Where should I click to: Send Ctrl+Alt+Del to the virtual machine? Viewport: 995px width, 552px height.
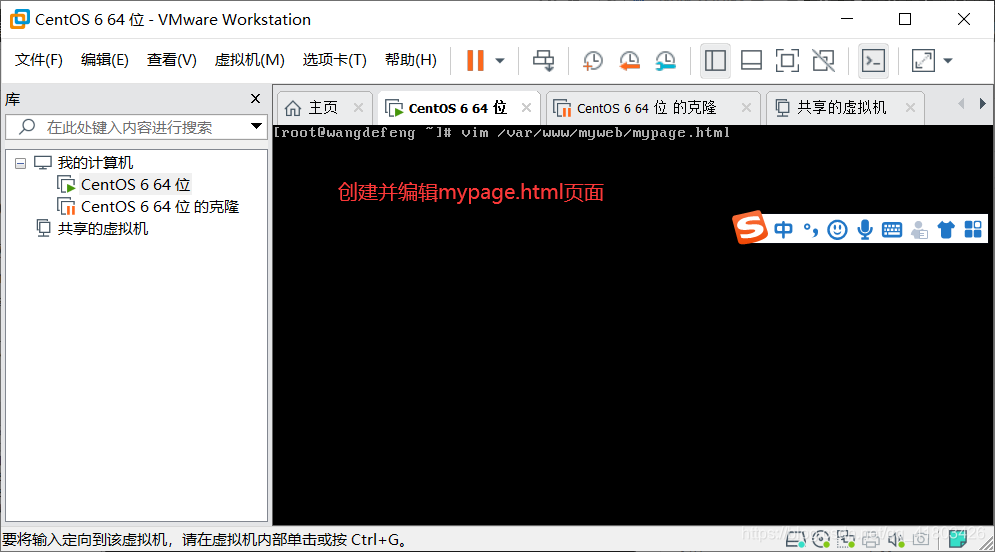pyautogui.click(x=543, y=60)
